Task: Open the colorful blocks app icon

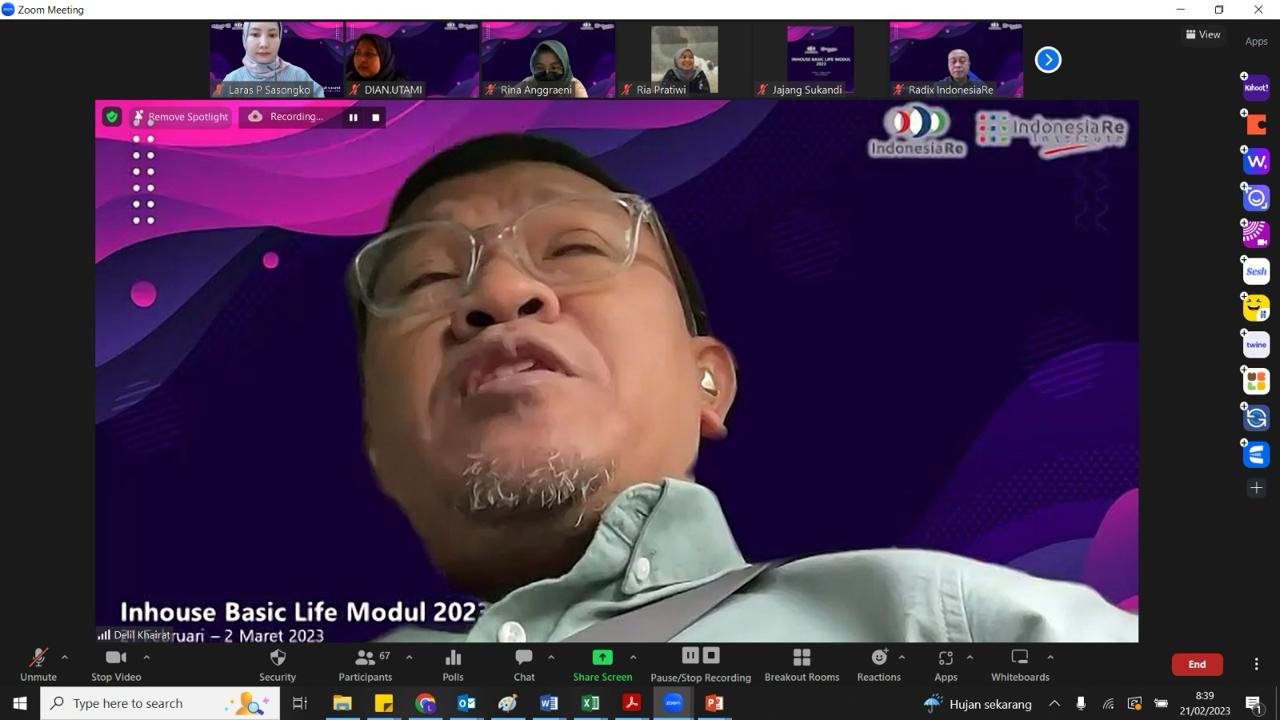Action: [1256, 381]
